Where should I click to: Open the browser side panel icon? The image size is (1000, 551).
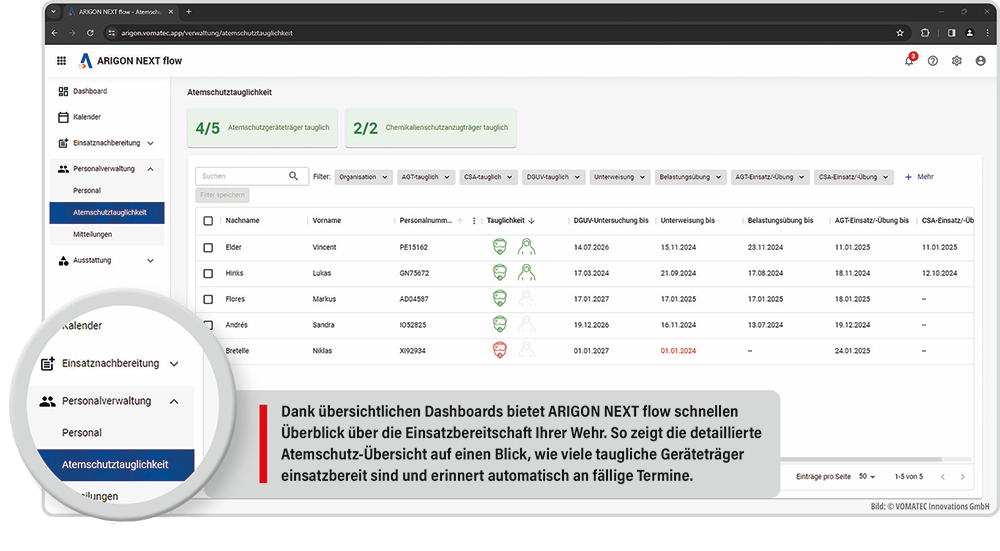(952, 33)
